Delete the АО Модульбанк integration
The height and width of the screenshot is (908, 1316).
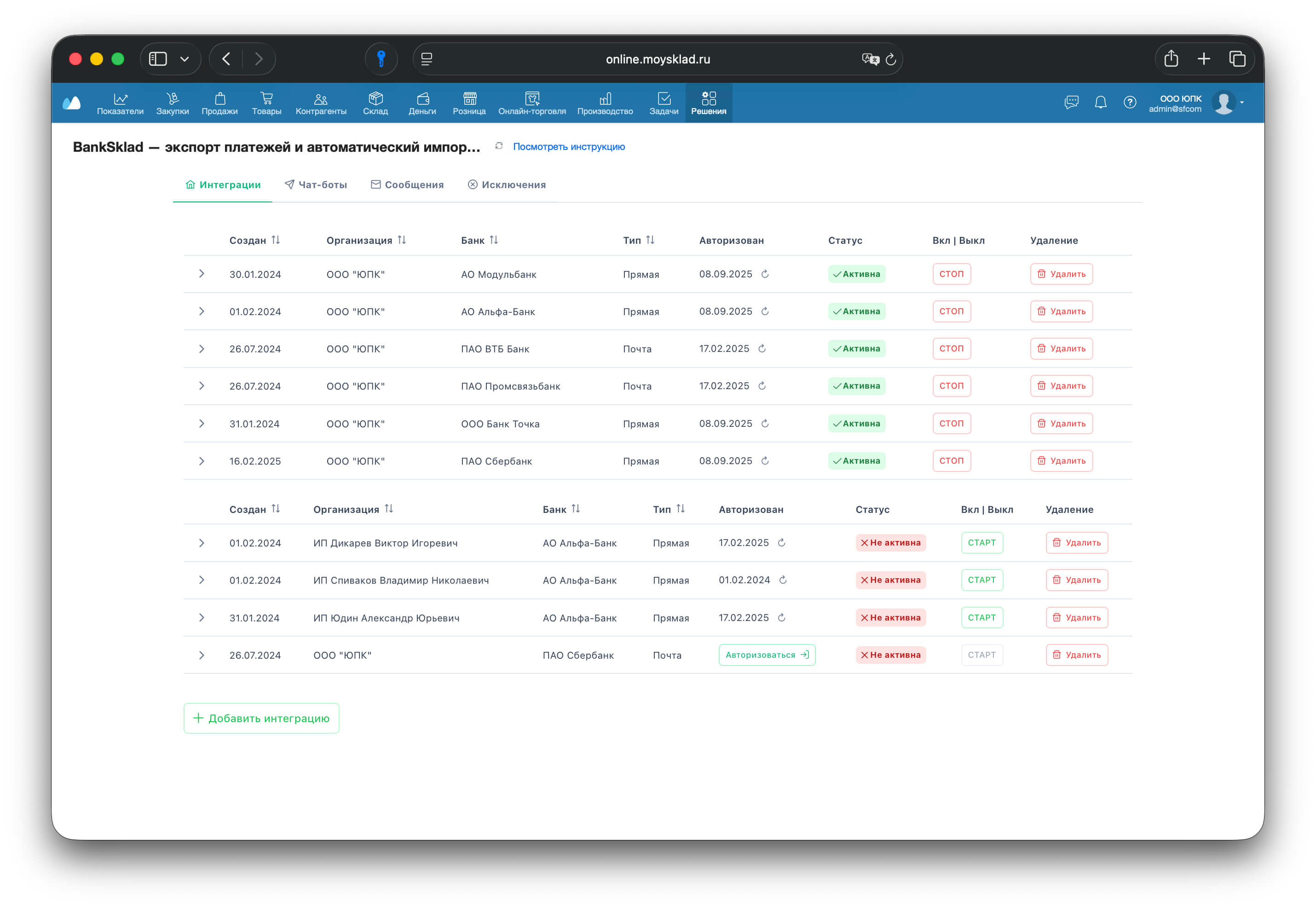click(1062, 274)
